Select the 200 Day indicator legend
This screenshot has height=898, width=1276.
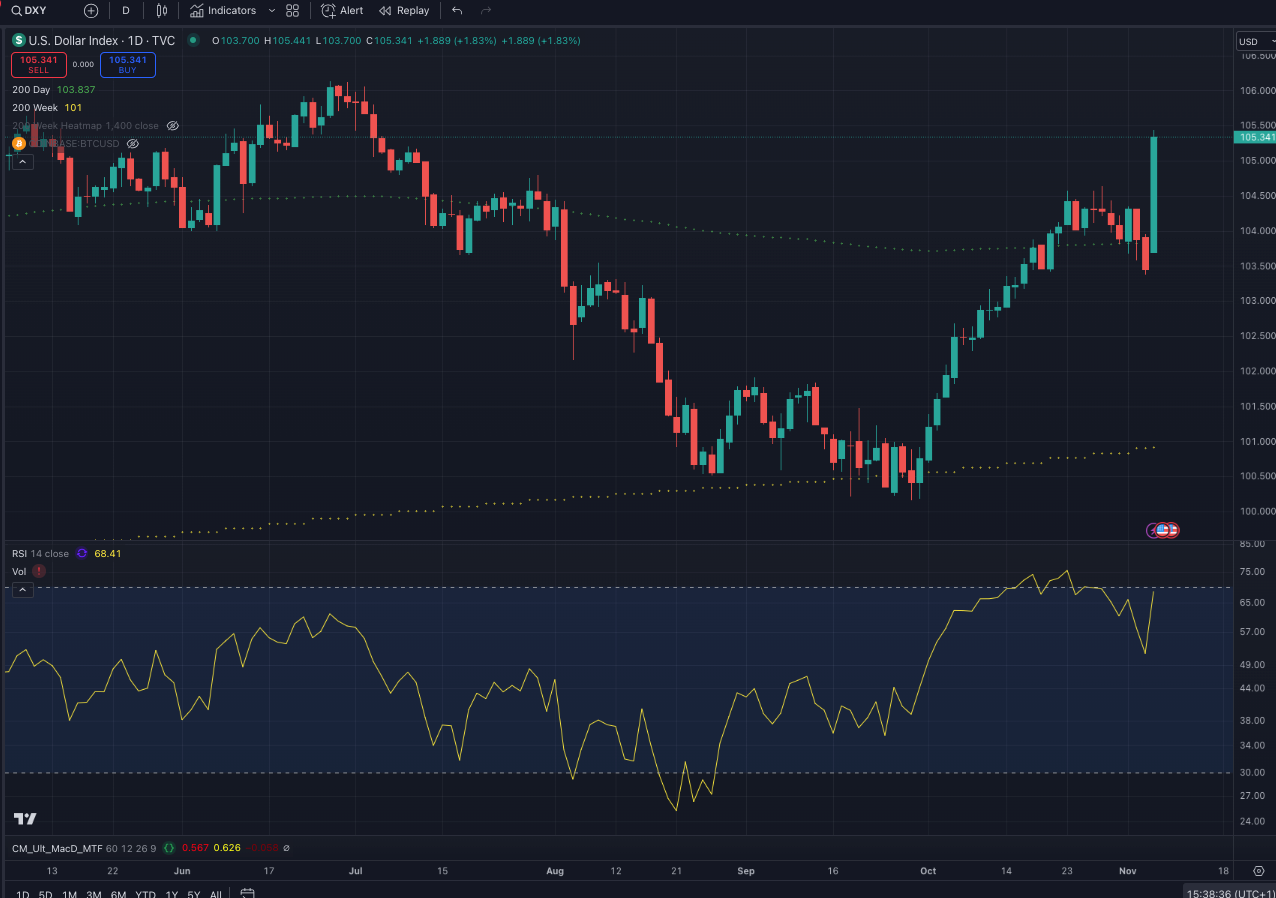(31, 89)
